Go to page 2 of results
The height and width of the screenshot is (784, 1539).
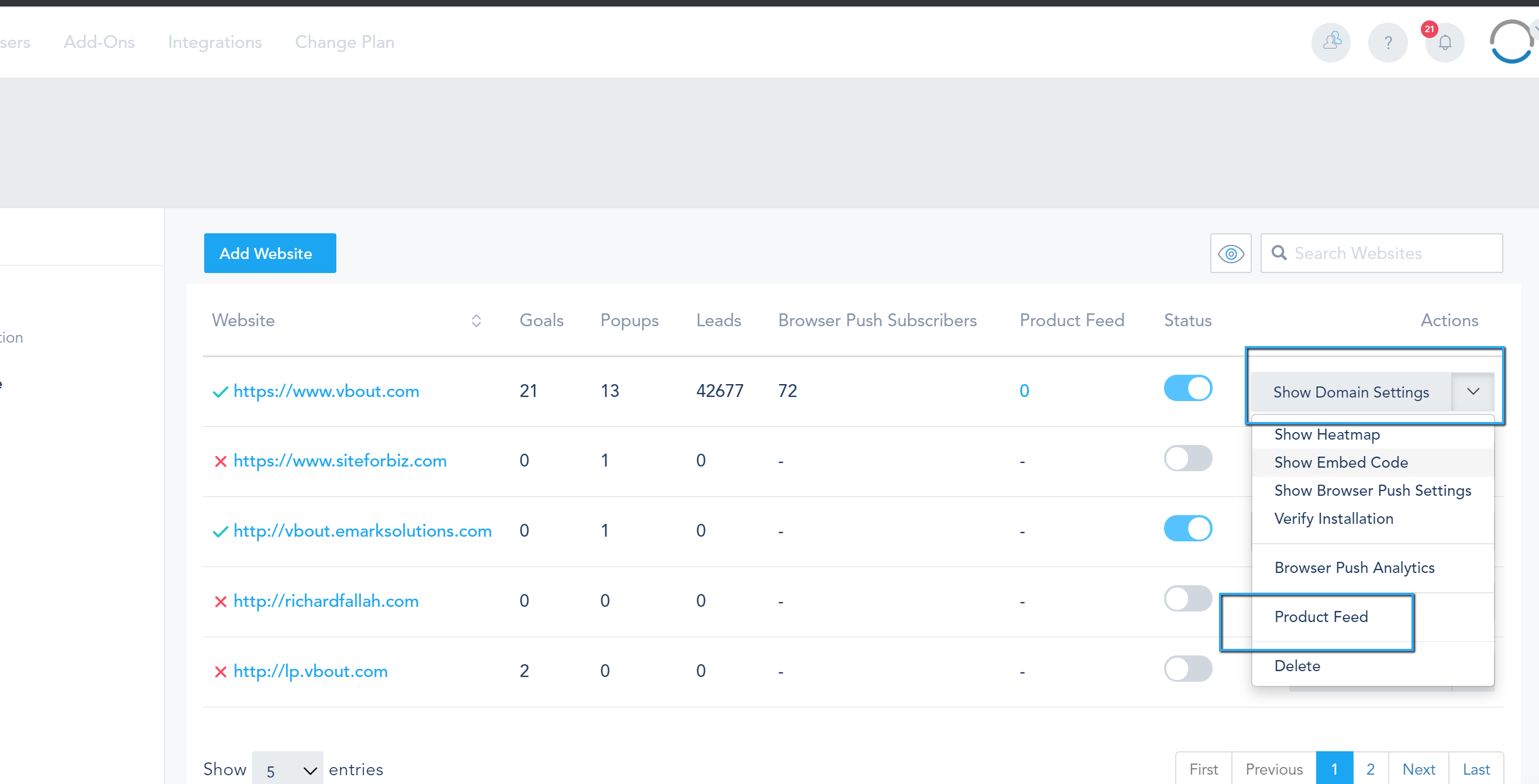coord(1370,769)
